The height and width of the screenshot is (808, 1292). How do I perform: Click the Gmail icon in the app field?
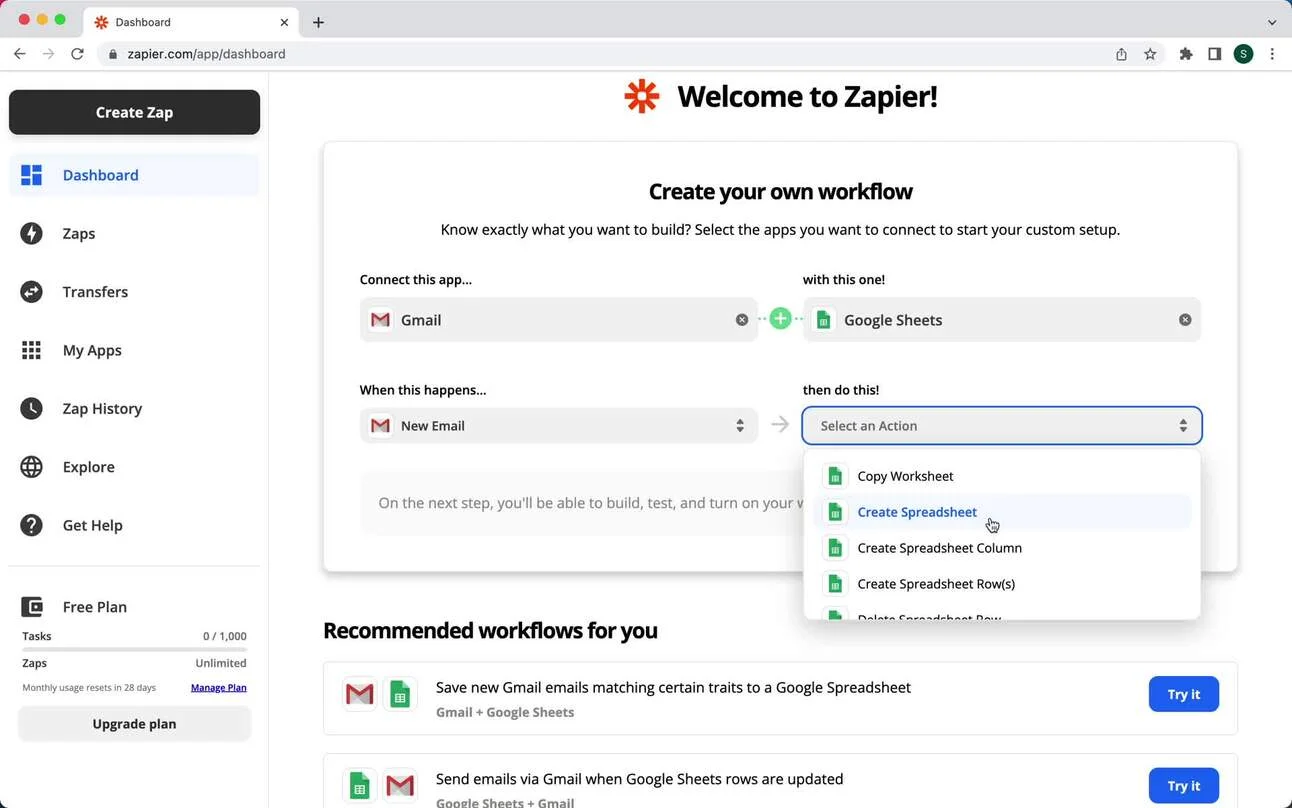coord(380,320)
